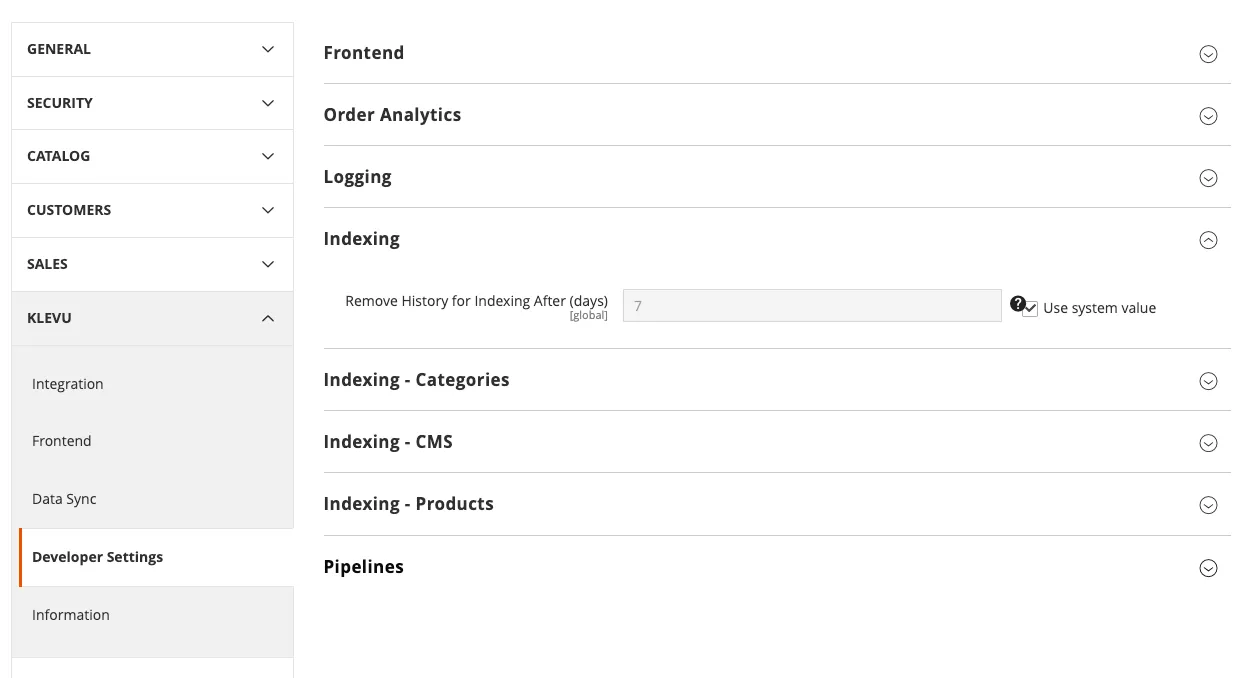Click the Remove History for Indexing After label
The image size is (1251, 678).
[476, 301]
